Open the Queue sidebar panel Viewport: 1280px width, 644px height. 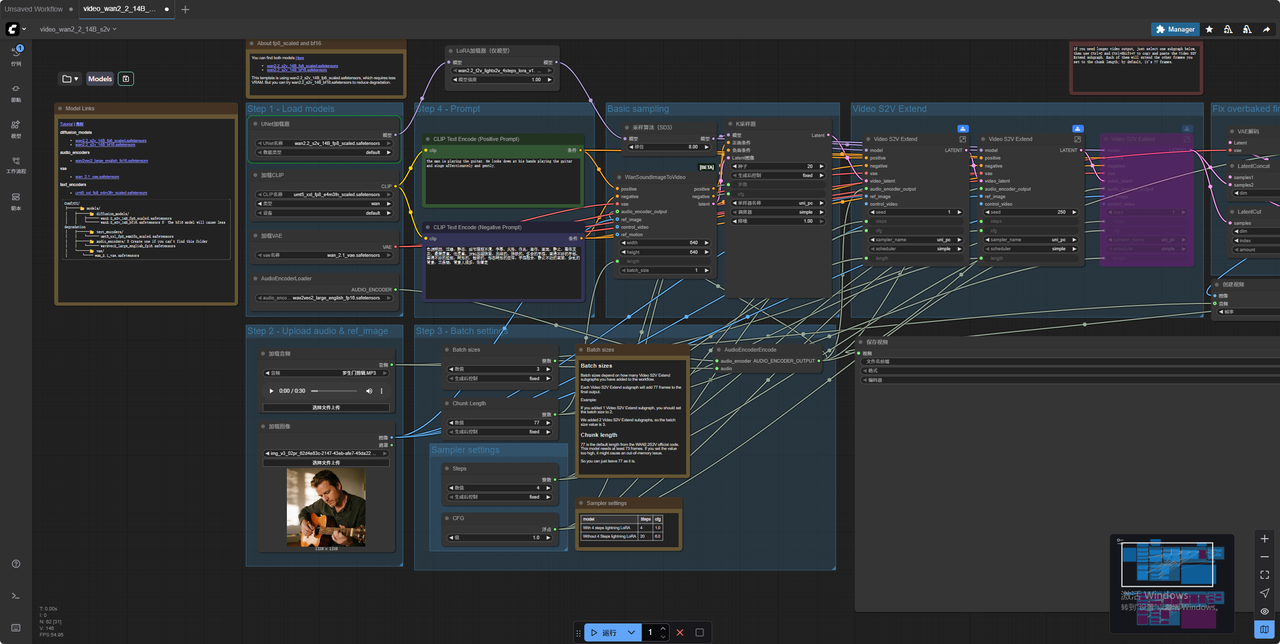tap(16, 54)
